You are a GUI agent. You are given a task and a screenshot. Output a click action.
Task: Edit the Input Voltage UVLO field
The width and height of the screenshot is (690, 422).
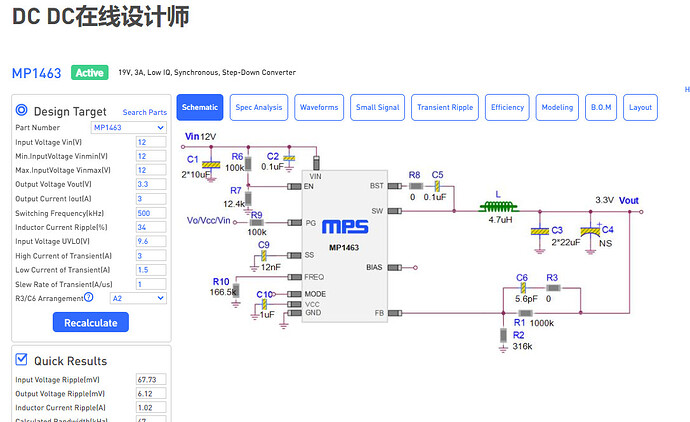(151, 242)
